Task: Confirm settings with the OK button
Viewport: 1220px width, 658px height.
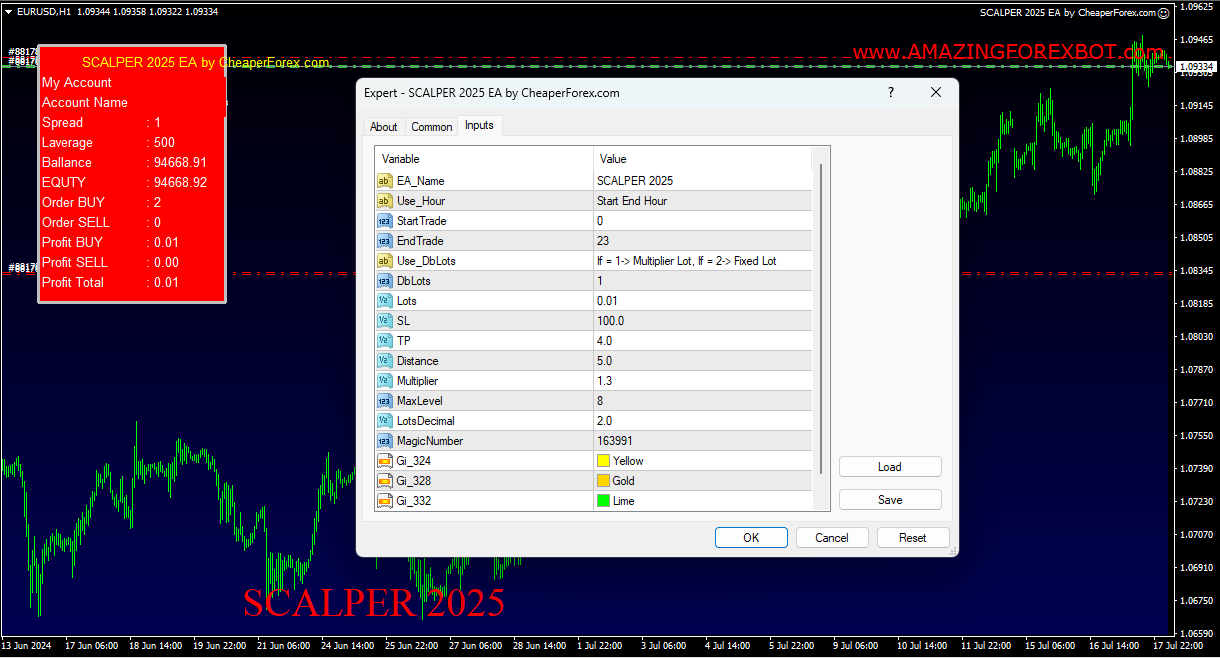Action: click(x=751, y=537)
